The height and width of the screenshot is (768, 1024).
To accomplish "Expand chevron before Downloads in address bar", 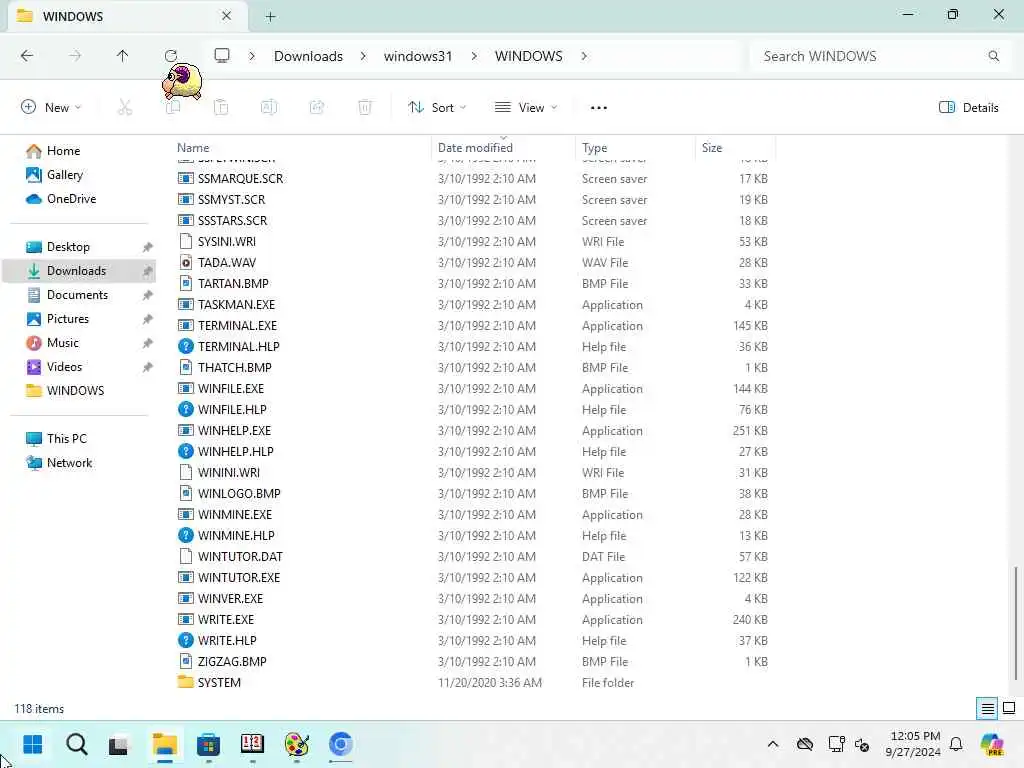I will [252, 56].
